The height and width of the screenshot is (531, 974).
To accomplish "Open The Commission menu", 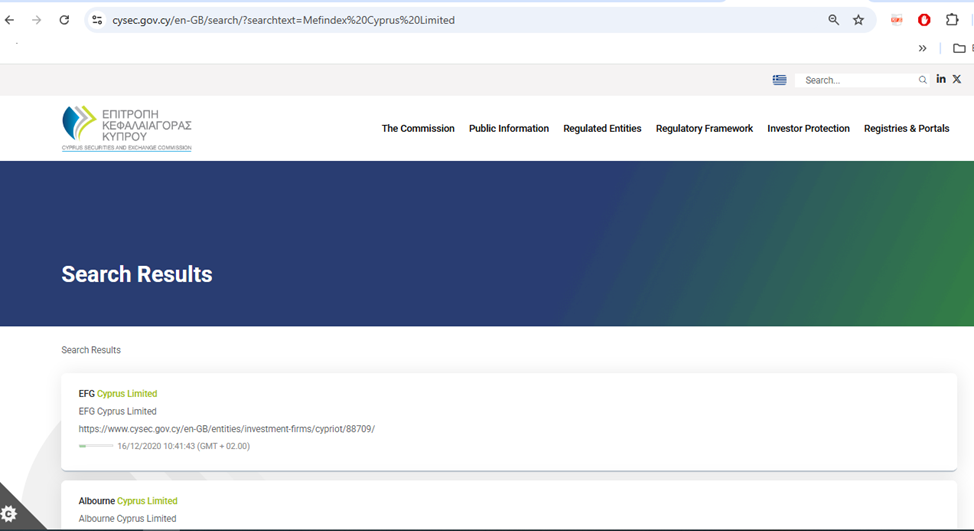I will (x=418, y=129).
